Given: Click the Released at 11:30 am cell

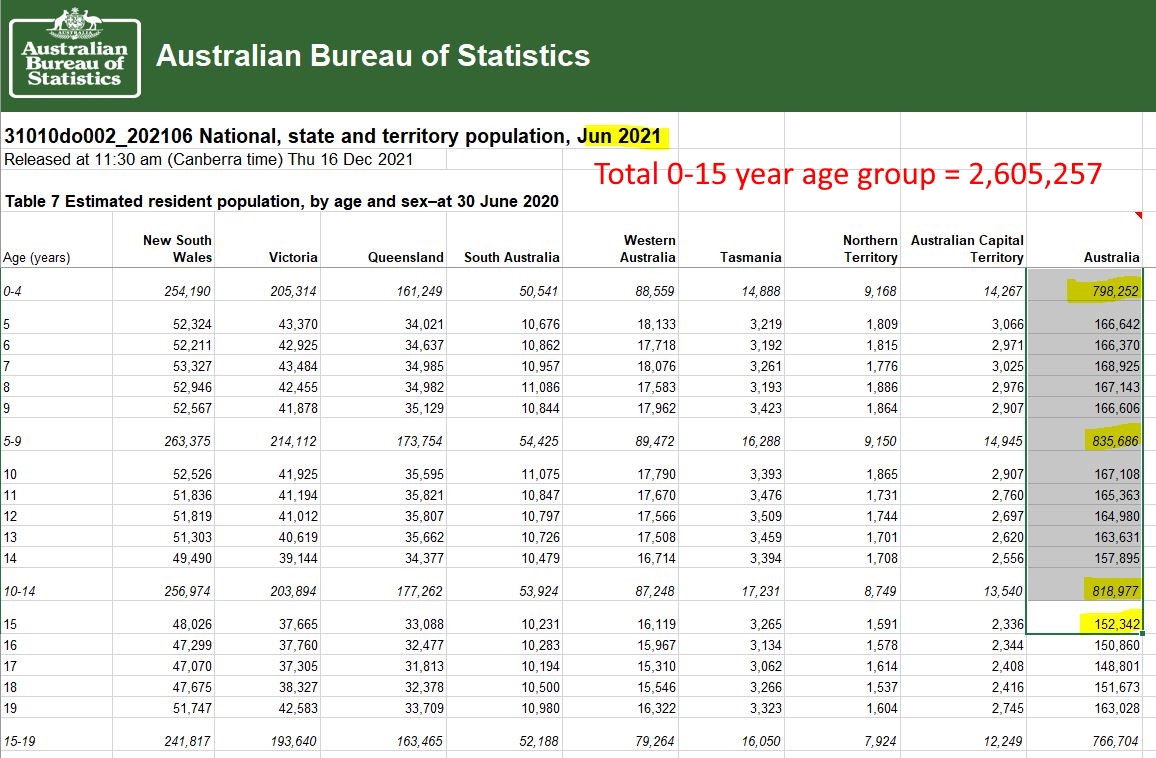Looking at the screenshot, I should coord(208,159).
